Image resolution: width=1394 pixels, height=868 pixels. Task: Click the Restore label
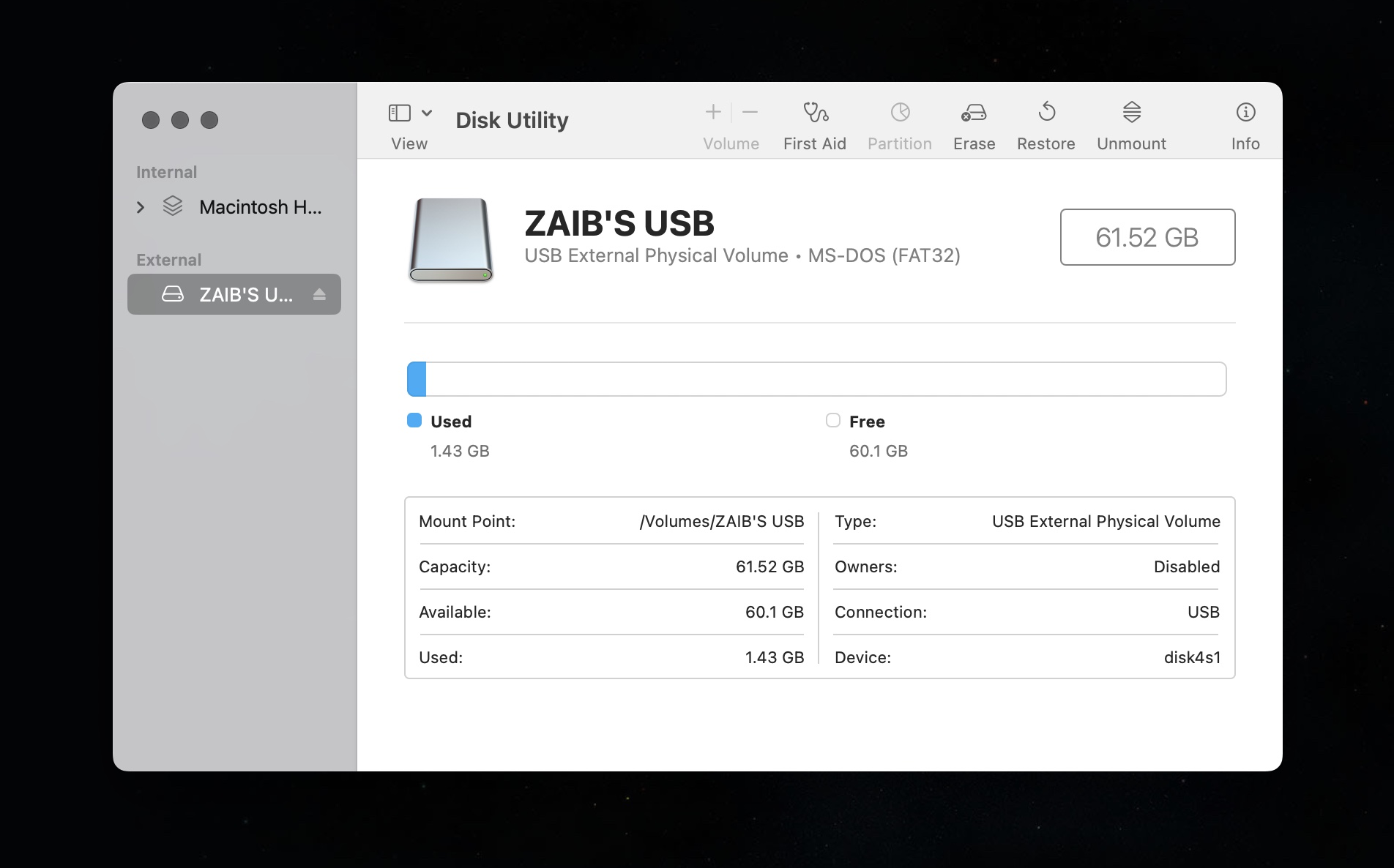click(x=1046, y=144)
